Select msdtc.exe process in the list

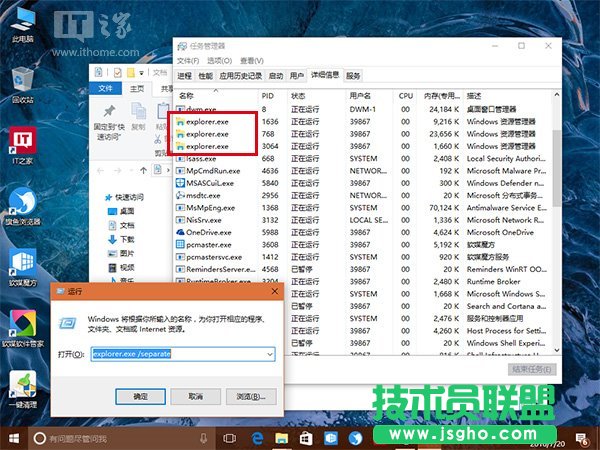(x=362, y=195)
